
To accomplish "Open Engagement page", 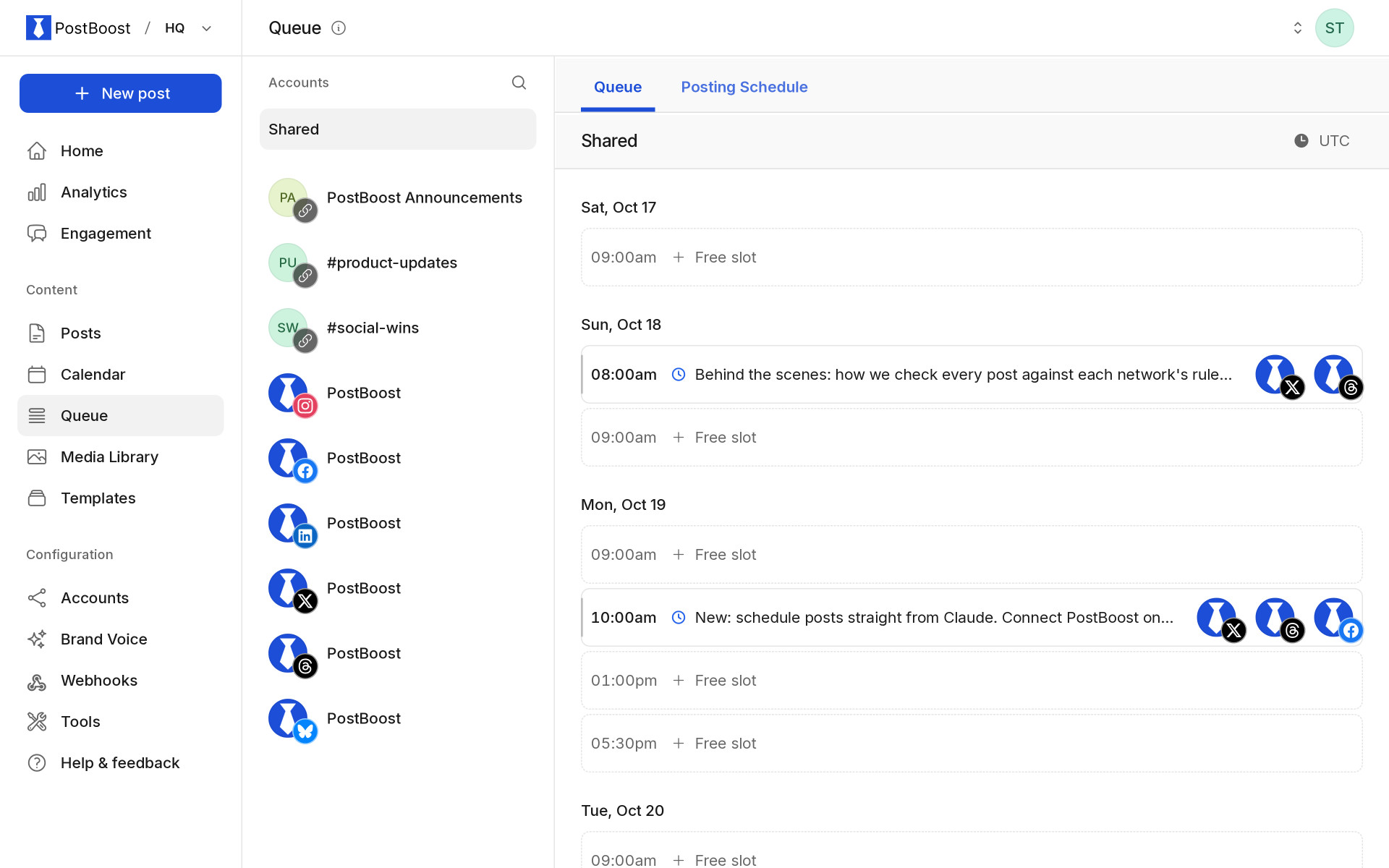I will coord(120,233).
